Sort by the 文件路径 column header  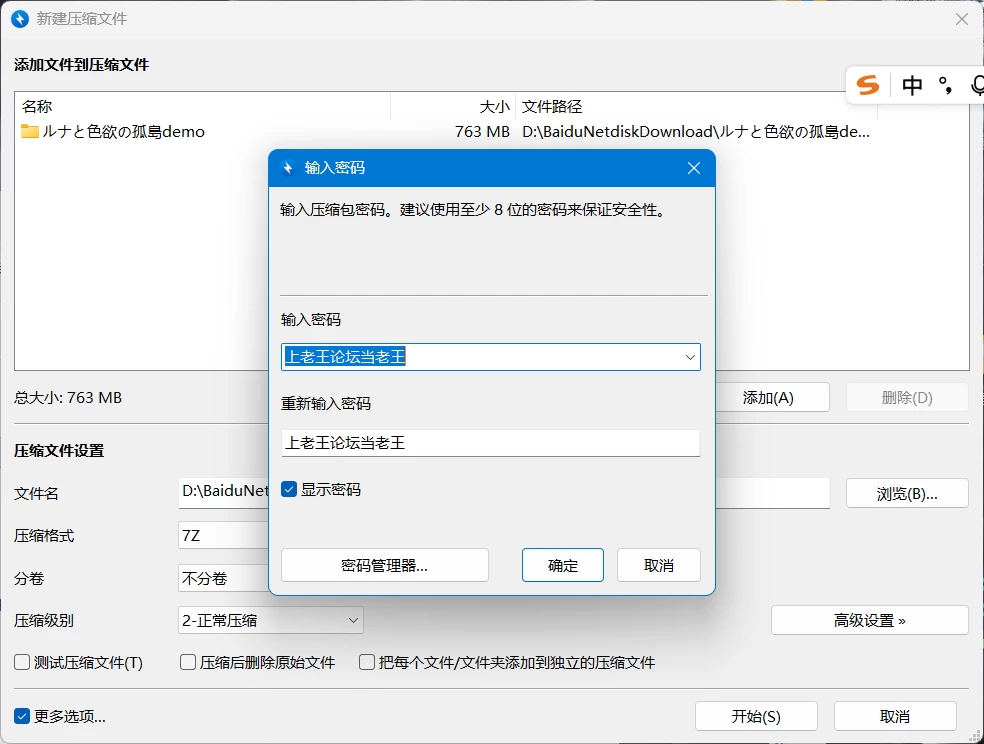pos(697,107)
